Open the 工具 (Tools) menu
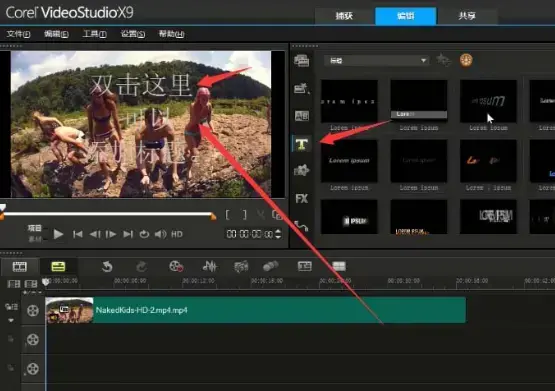 (95, 34)
